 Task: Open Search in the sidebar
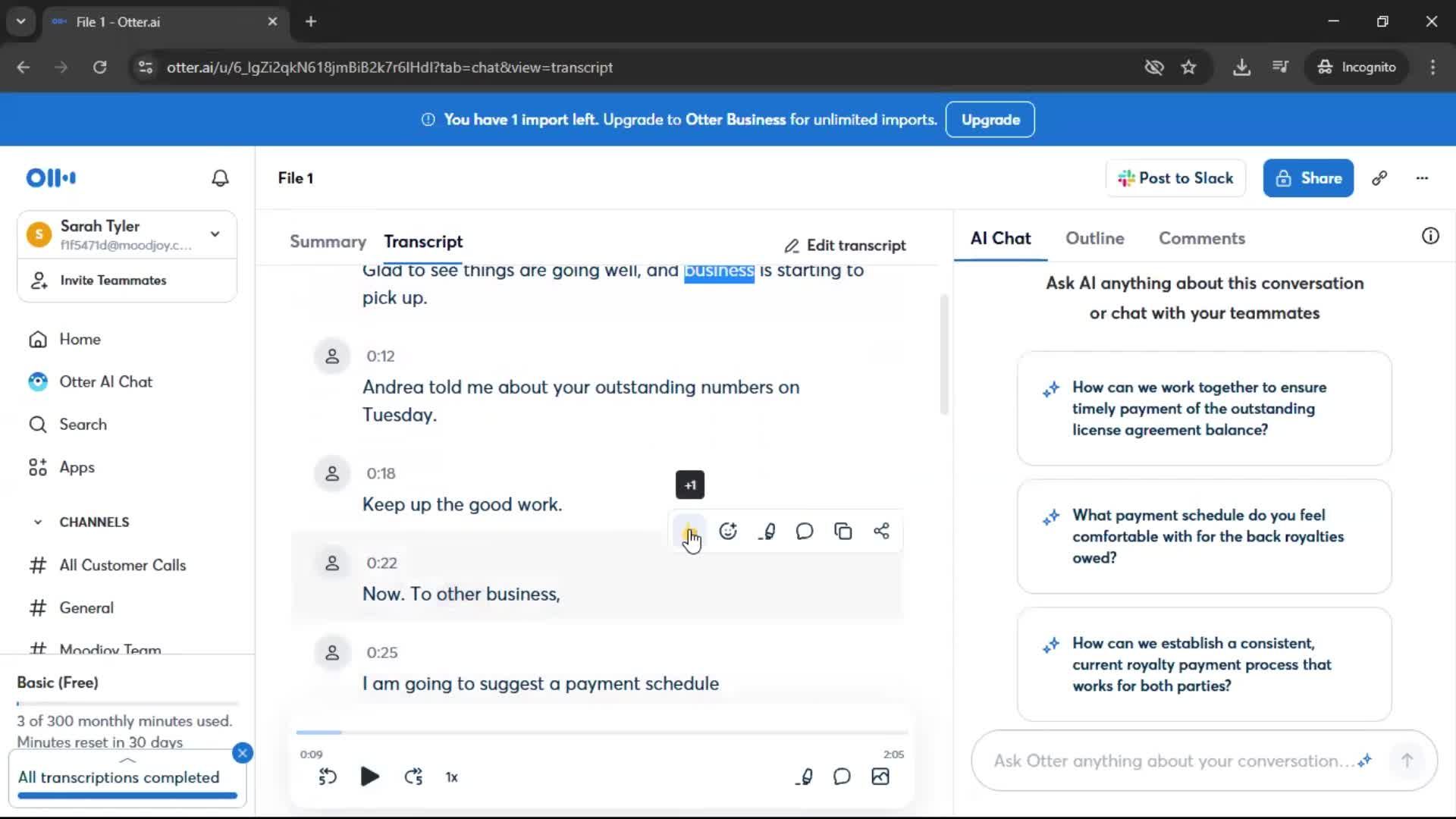[x=83, y=425]
